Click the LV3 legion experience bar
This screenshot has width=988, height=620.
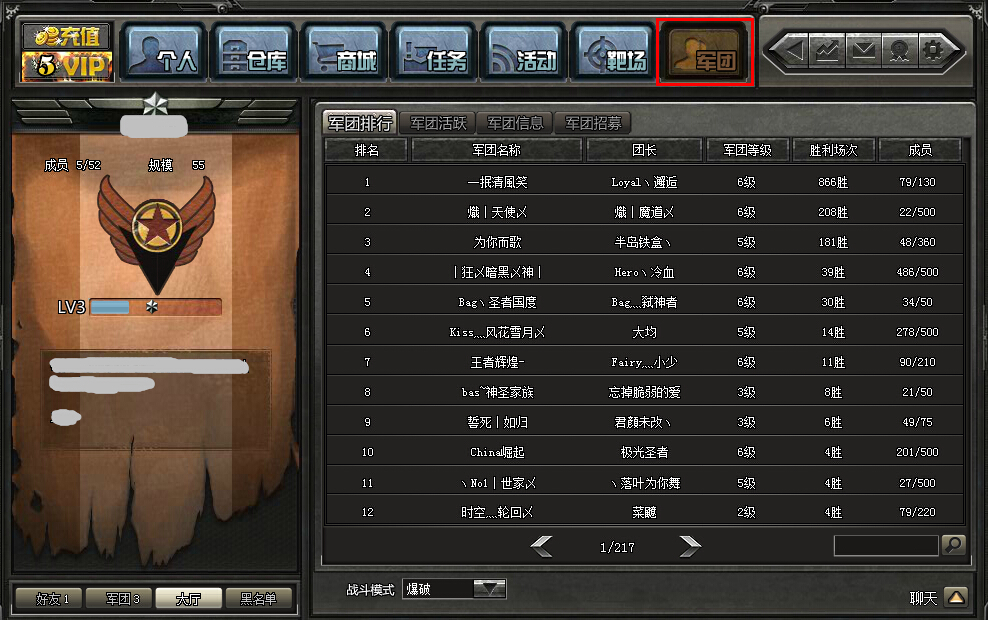coord(156,307)
